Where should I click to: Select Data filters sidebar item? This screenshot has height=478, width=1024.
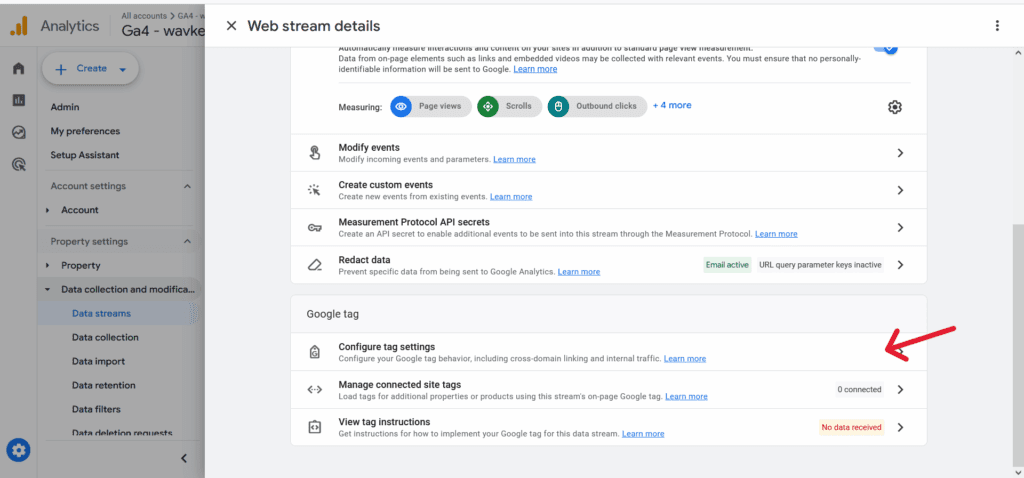[x=97, y=409]
